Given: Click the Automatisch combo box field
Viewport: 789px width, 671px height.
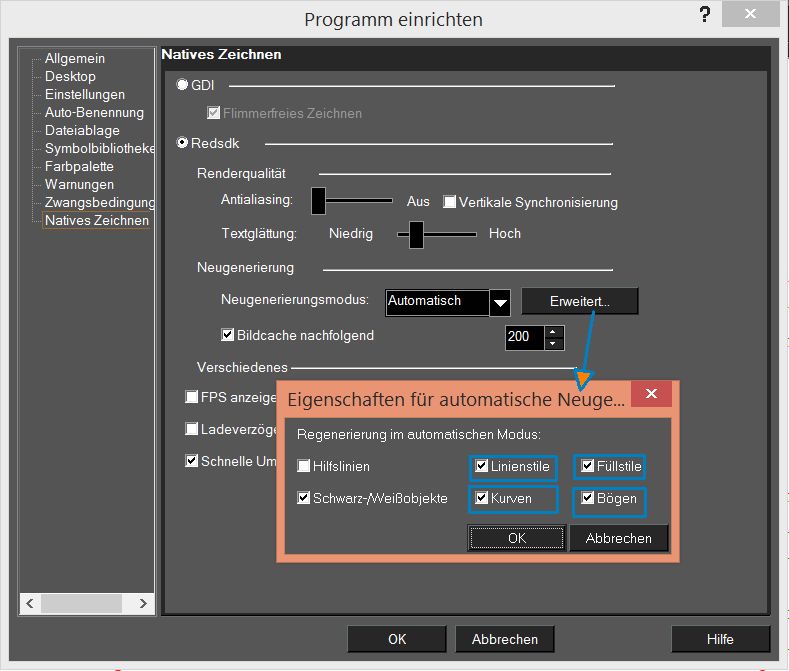Looking at the screenshot, I should (x=437, y=303).
